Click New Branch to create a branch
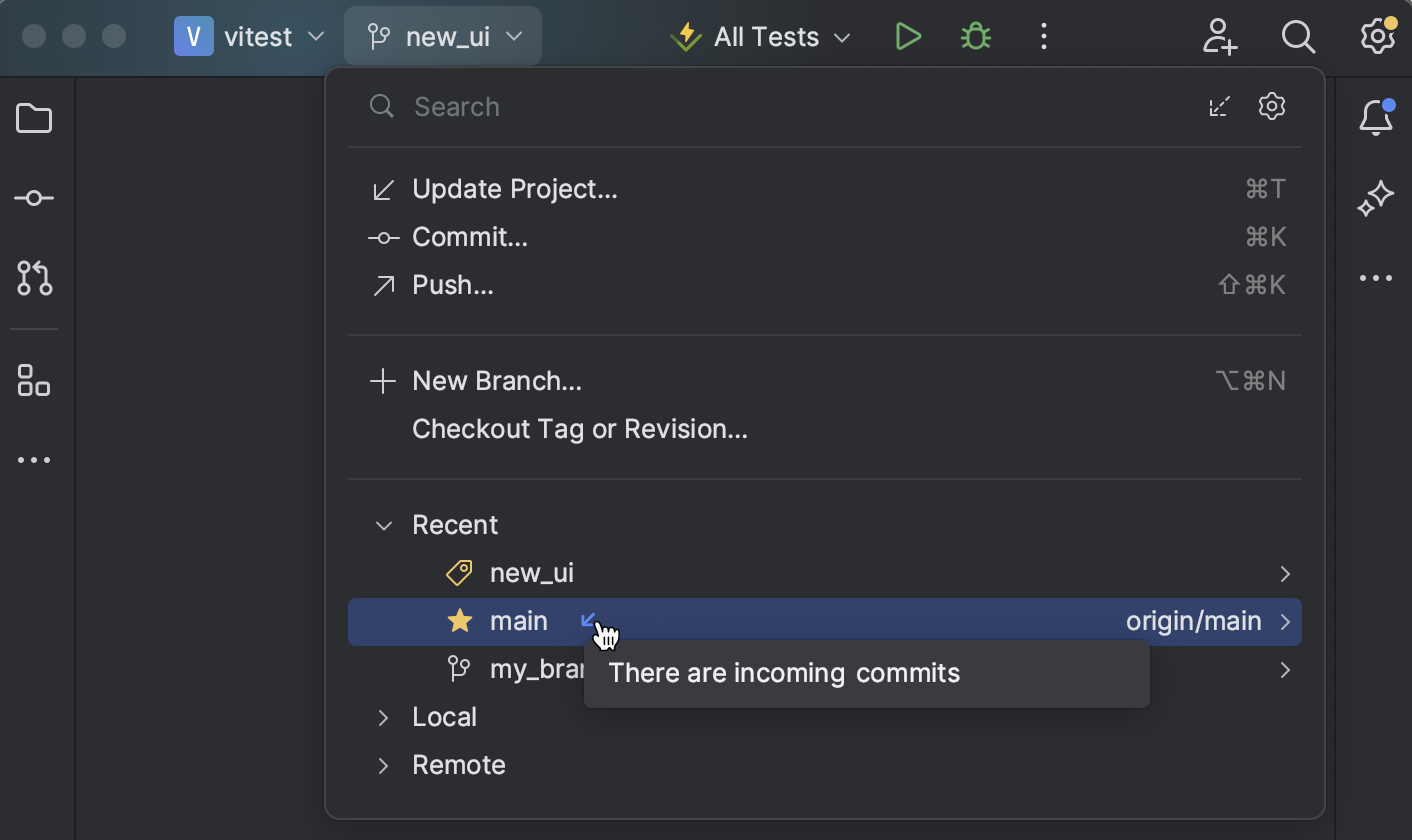 [496, 380]
